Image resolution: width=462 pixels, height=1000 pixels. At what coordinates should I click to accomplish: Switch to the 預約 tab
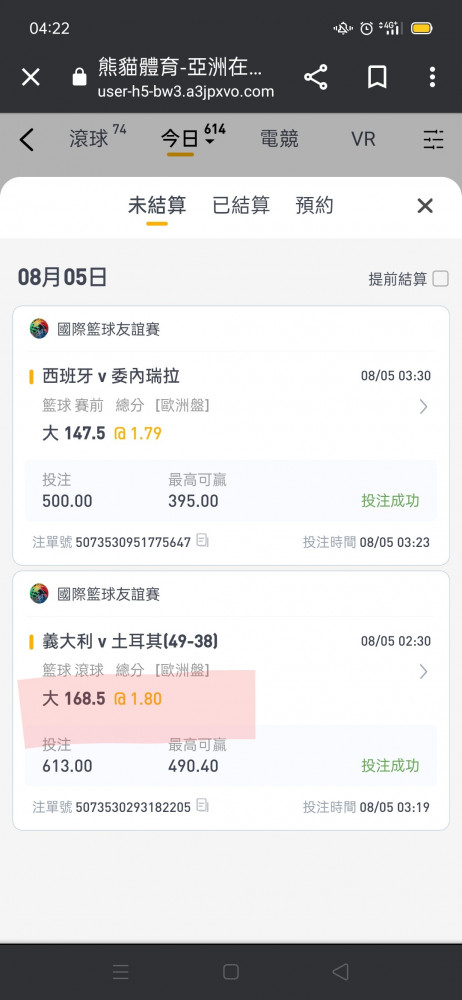[x=315, y=206]
